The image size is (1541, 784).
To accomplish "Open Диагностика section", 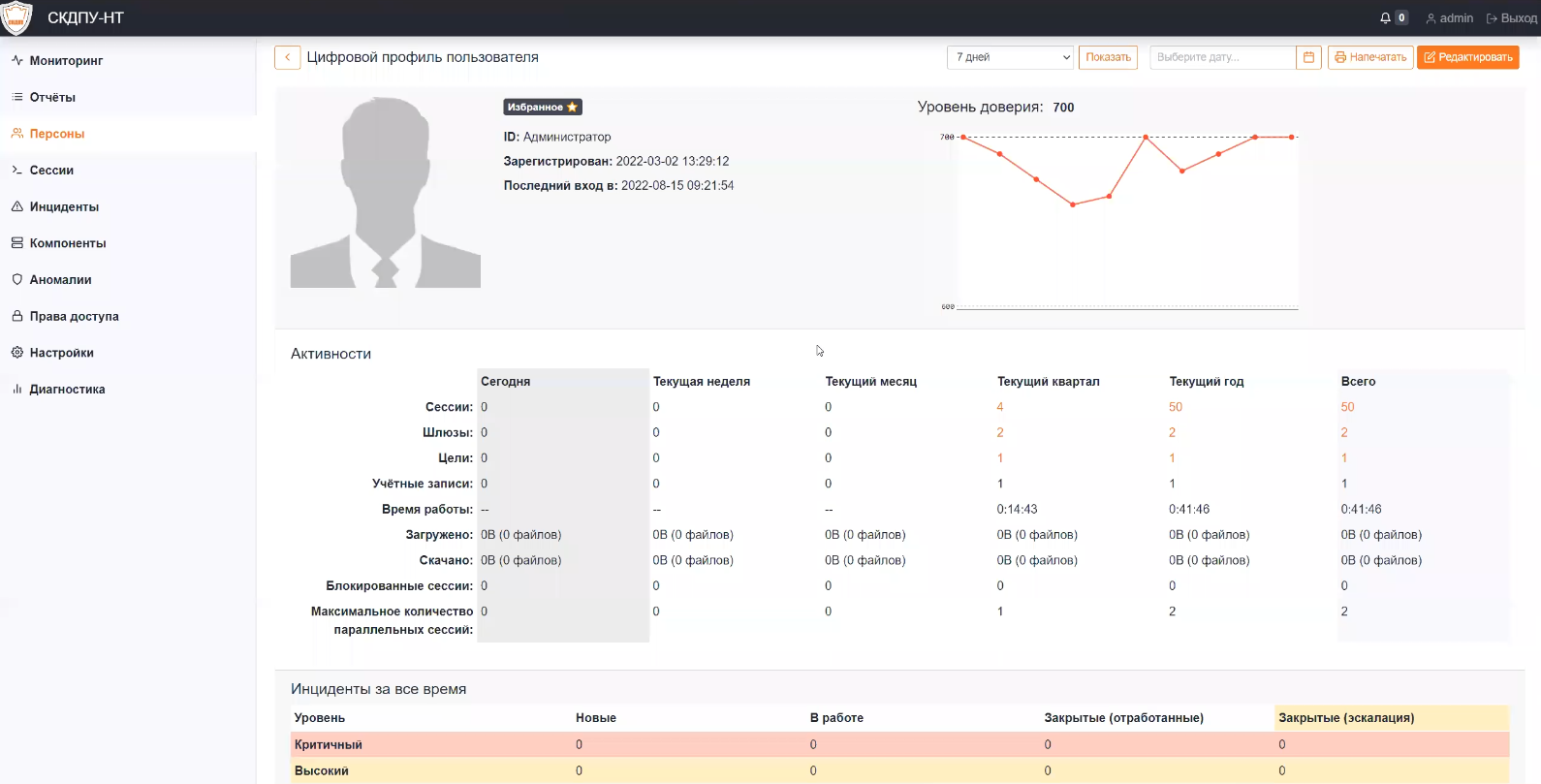I will pyautogui.click(x=67, y=389).
